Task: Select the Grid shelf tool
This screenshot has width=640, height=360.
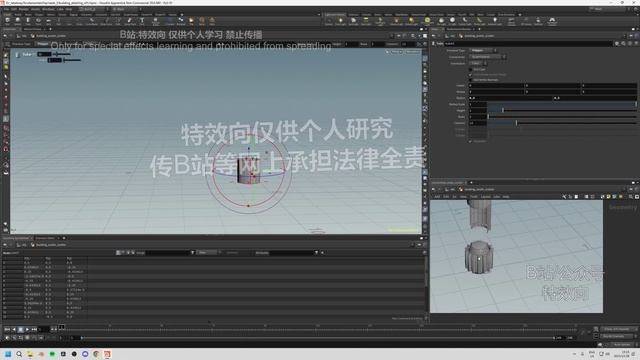Action: [48, 21]
